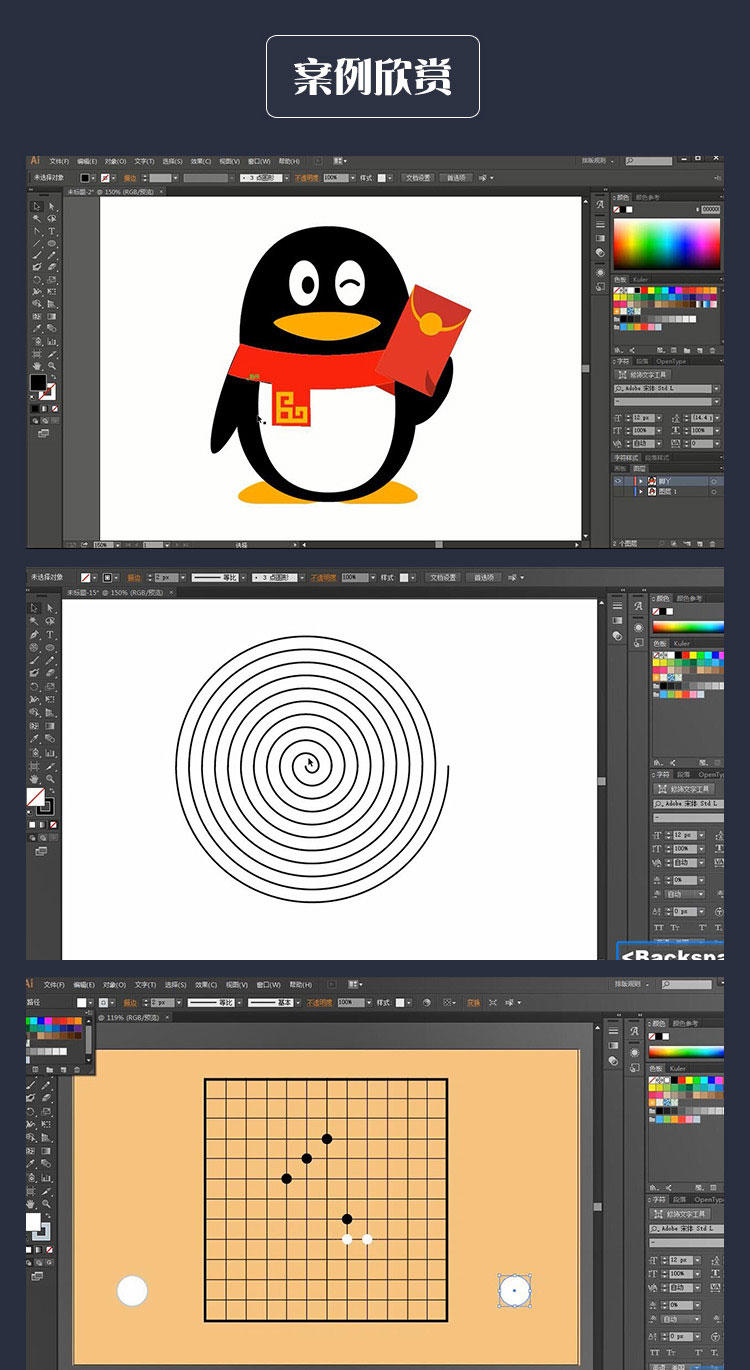750x1370 pixels.
Task: Click the black fill swatch in penguin toolbox
Action: [x=38, y=382]
